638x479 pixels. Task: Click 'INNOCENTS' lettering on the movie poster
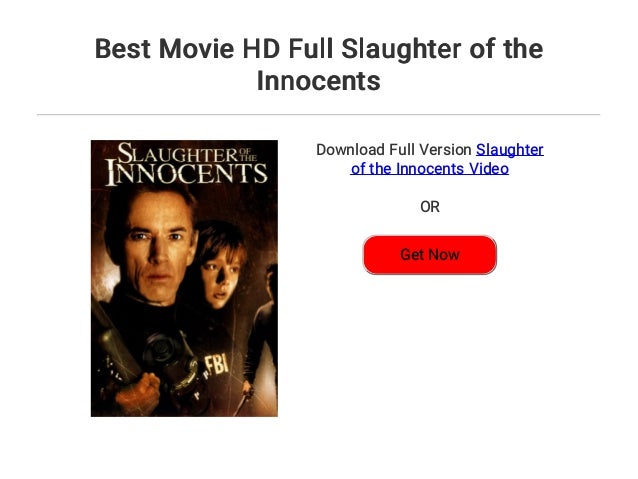click(187, 174)
